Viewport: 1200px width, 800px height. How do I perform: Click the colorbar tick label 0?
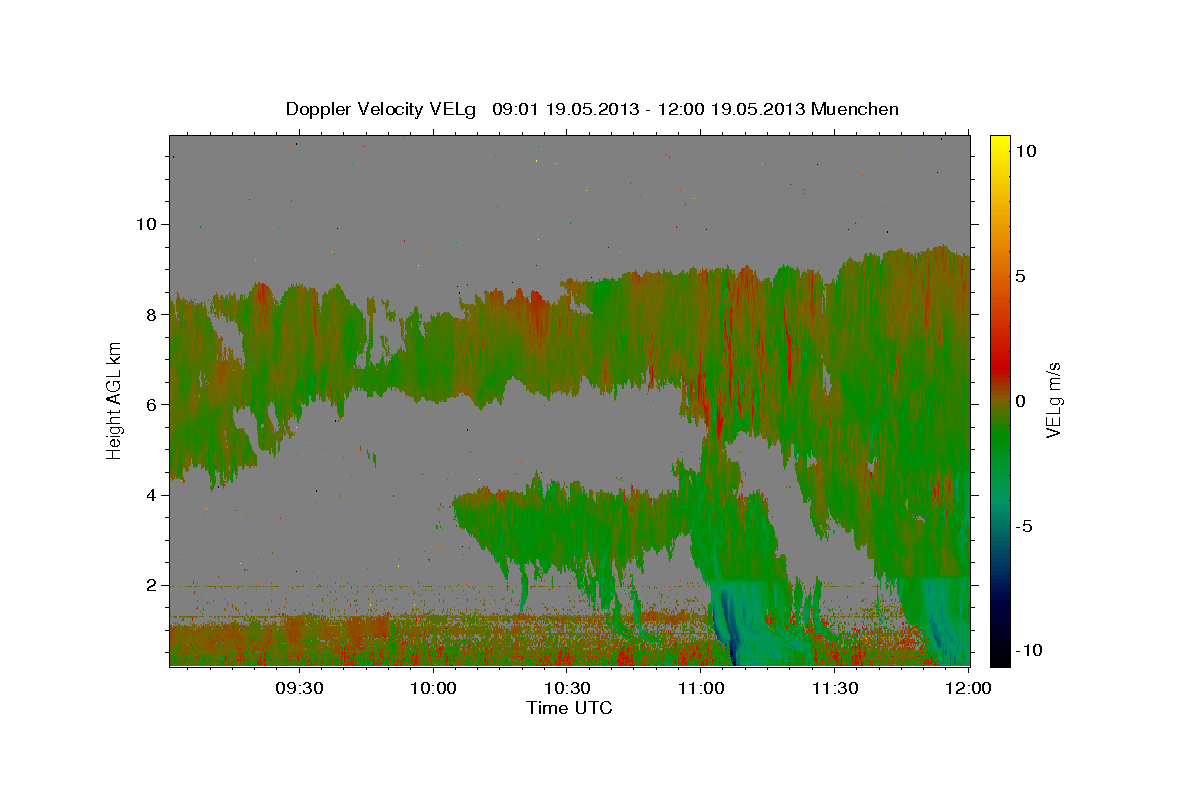pyautogui.click(x=1022, y=401)
